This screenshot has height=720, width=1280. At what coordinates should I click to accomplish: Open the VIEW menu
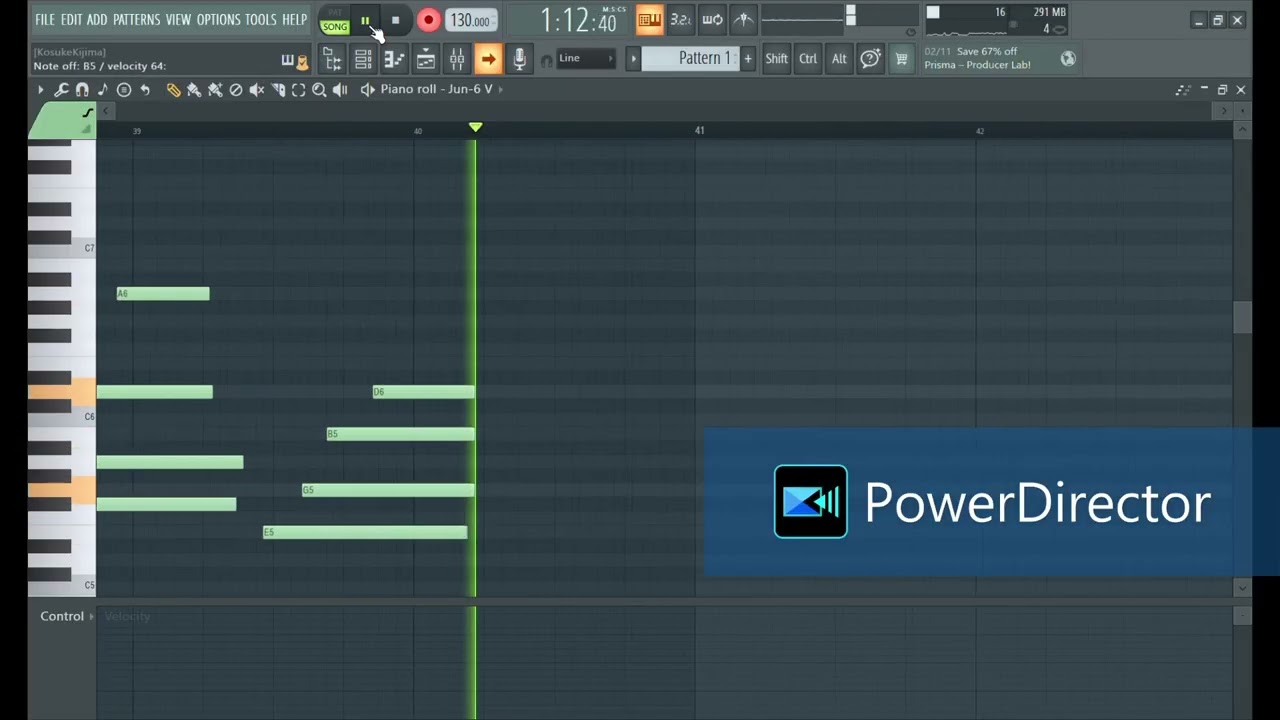pos(178,20)
